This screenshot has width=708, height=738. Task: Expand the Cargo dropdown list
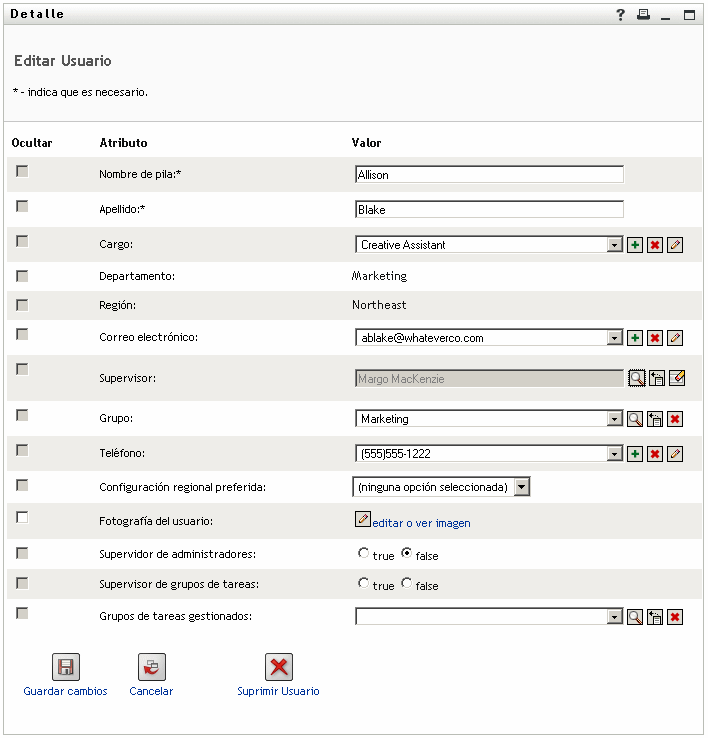(x=615, y=245)
